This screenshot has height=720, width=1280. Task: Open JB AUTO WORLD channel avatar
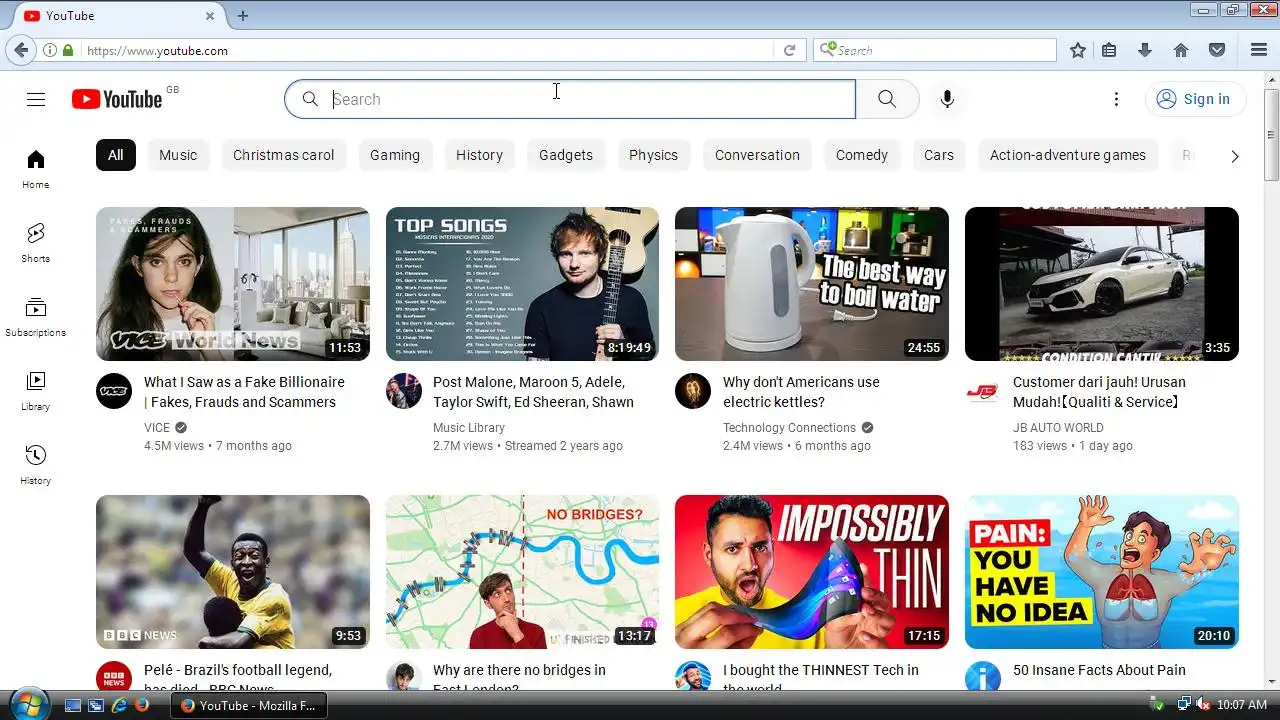pyautogui.click(x=983, y=391)
